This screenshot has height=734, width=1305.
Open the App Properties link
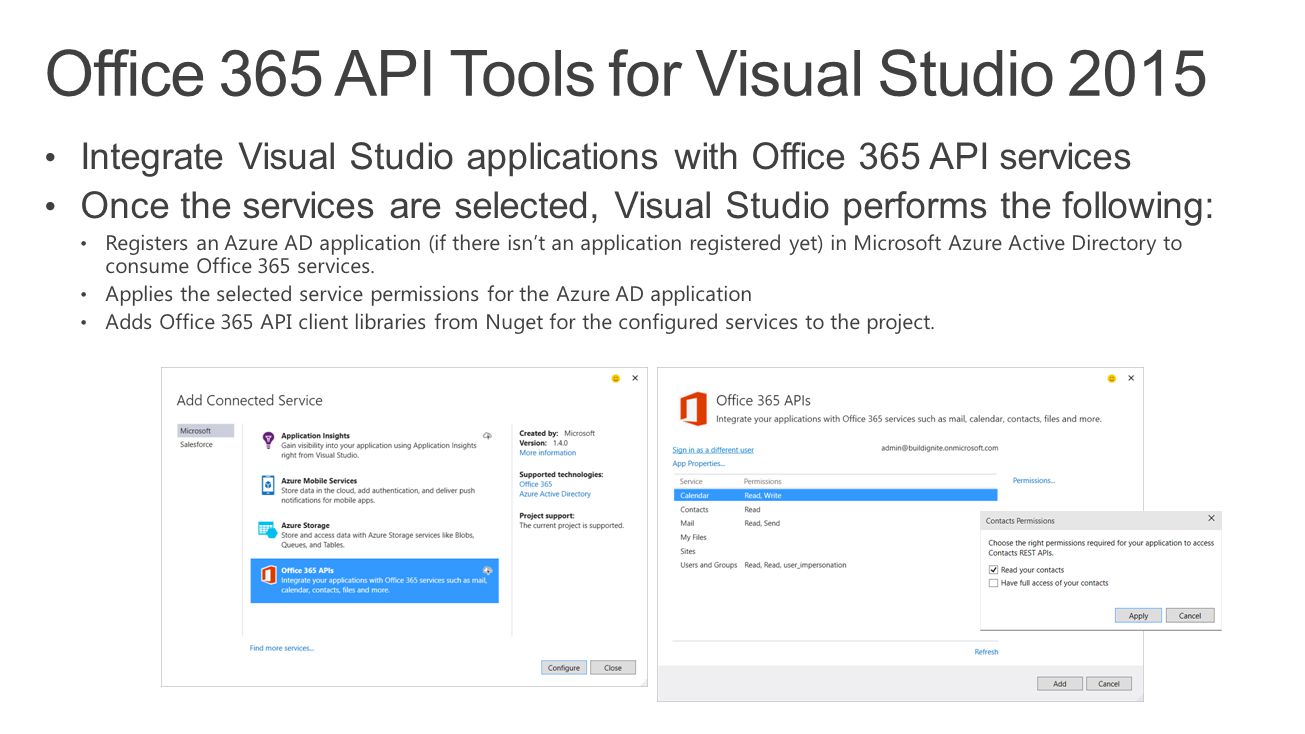tap(699, 464)
